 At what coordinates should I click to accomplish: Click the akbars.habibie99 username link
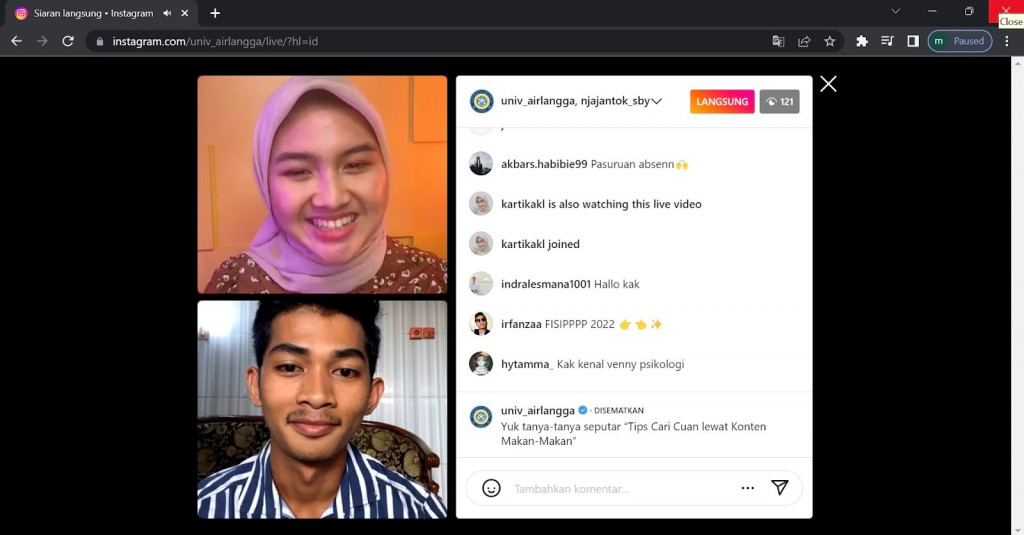544,164
